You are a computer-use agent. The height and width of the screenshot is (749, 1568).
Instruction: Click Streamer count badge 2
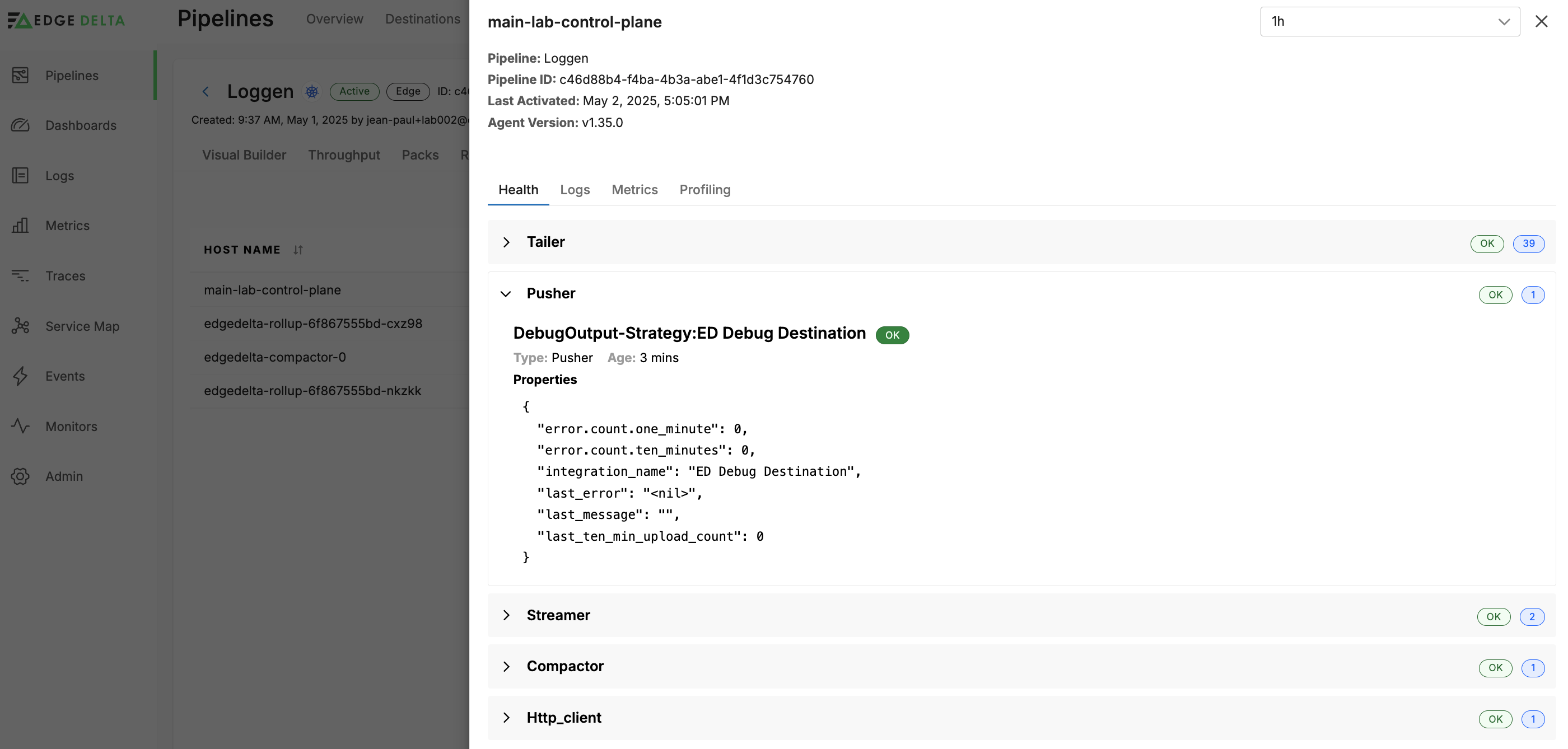pos(1532,616)
